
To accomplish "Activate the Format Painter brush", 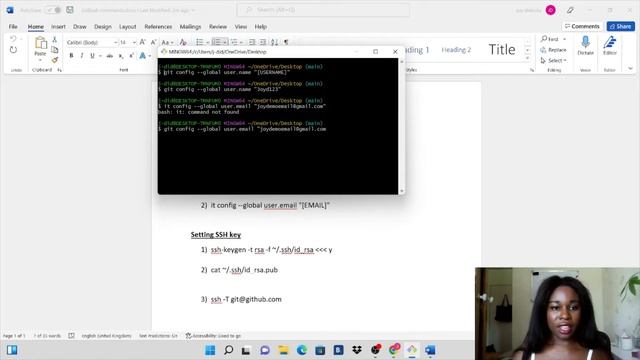I will 55,60.
